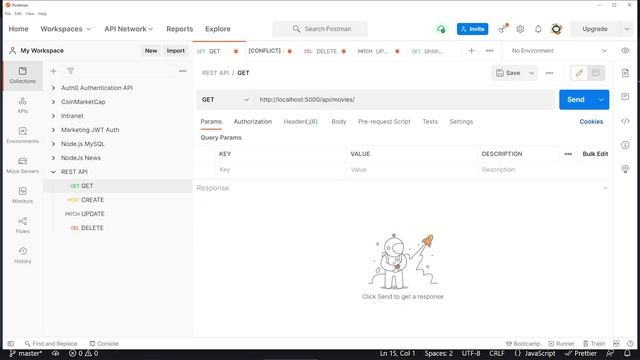Open the HTTP method GET dropdown
The width and height of the screenshot is (640, 360).
click(225, 100)
